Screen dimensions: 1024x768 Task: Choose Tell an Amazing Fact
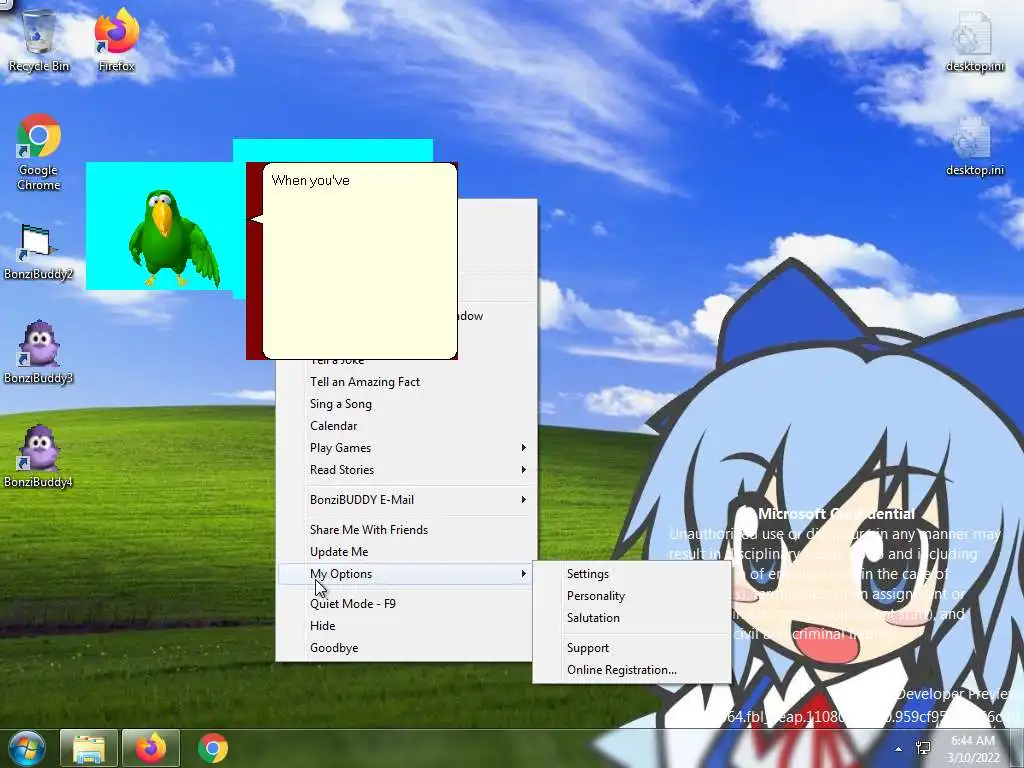pos(405,382)
